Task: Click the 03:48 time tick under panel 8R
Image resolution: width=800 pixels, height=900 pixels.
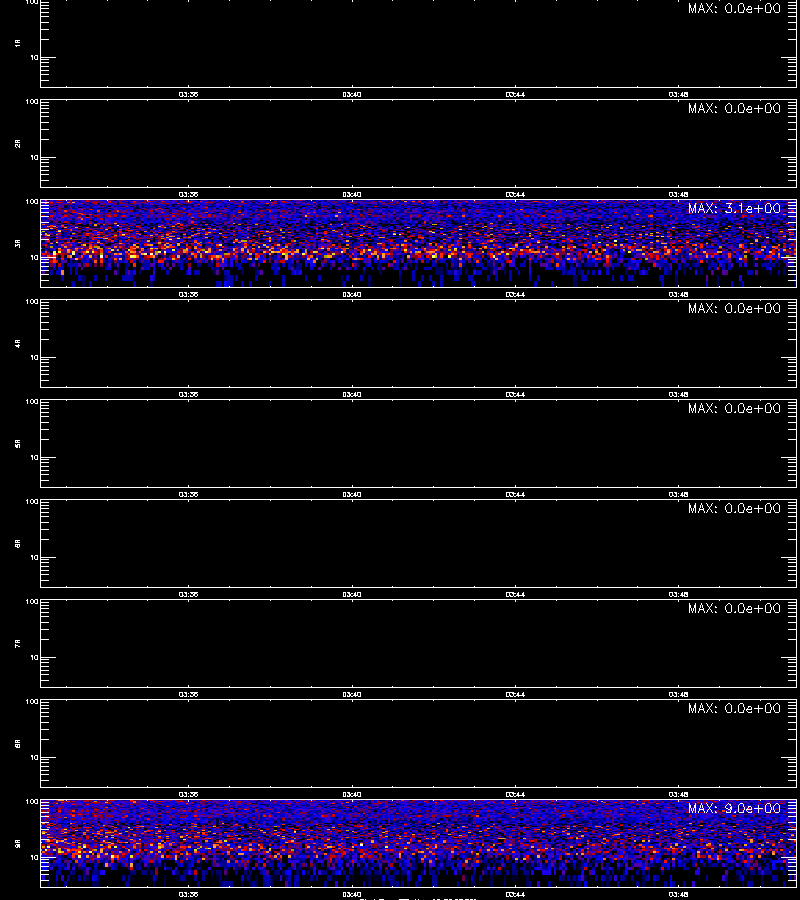Action: pos(678,794)
